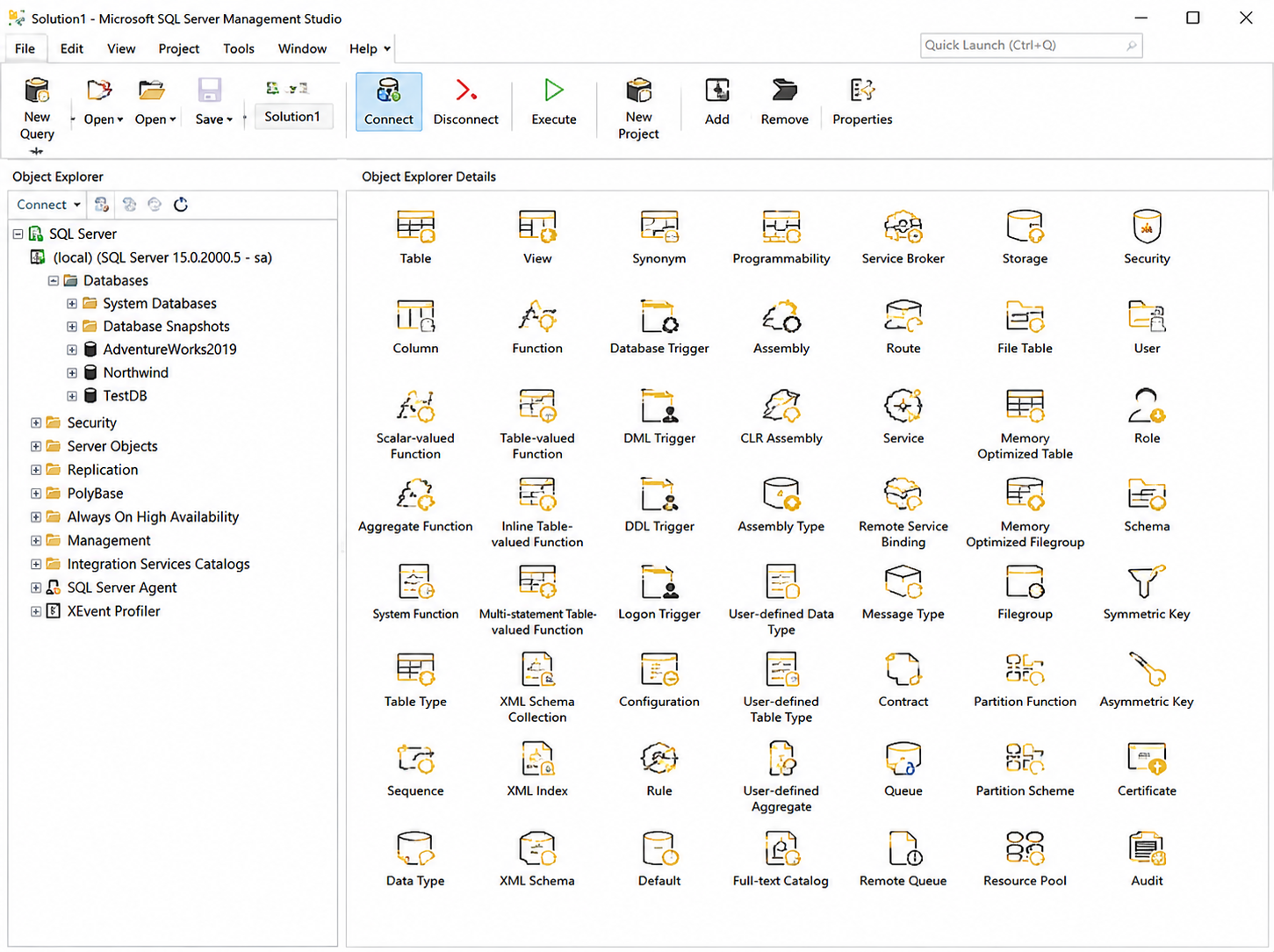The image size is (1274, 952).
Task: Open the Object Explorer Connect dropdown
Action: pos(48,205)
